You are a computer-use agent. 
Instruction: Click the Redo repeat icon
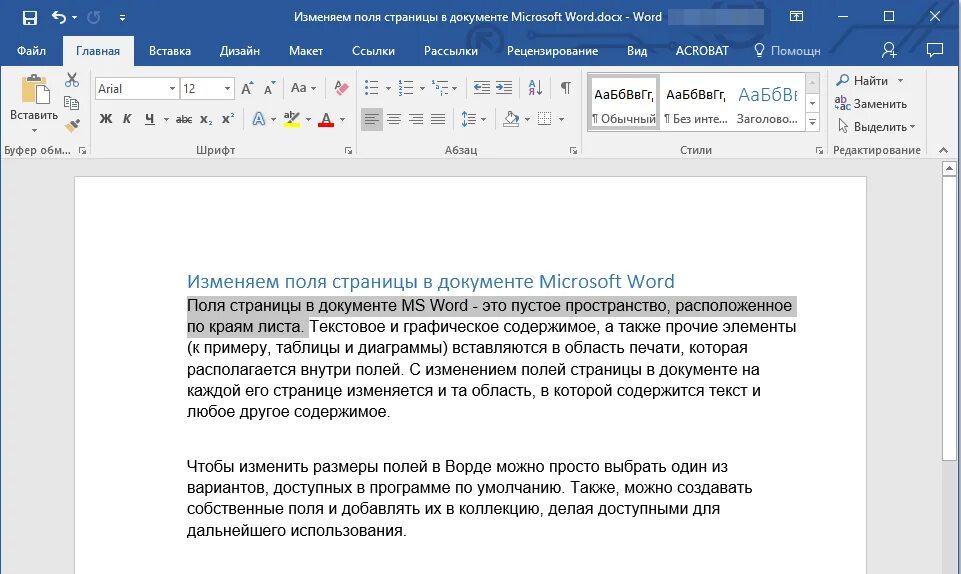94,17
